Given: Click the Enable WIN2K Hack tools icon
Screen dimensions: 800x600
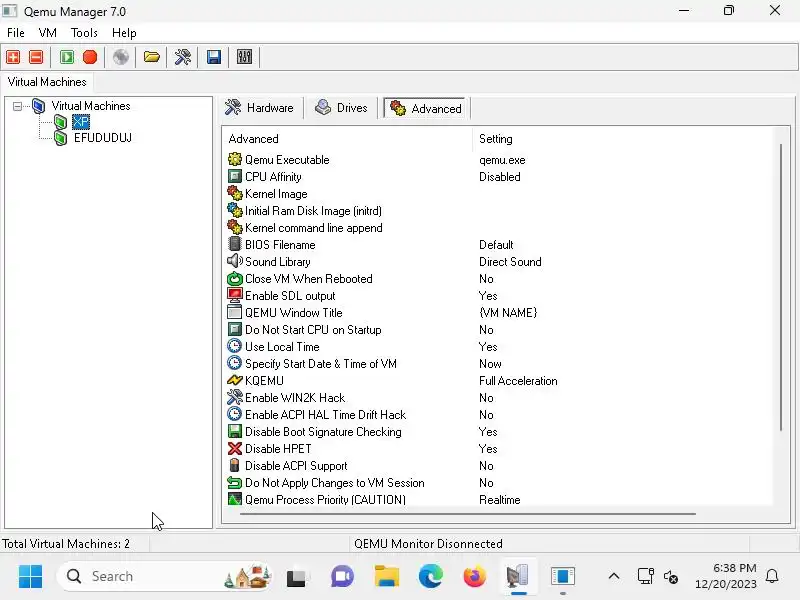Looking at the screenshot, I should pos(235,397).
